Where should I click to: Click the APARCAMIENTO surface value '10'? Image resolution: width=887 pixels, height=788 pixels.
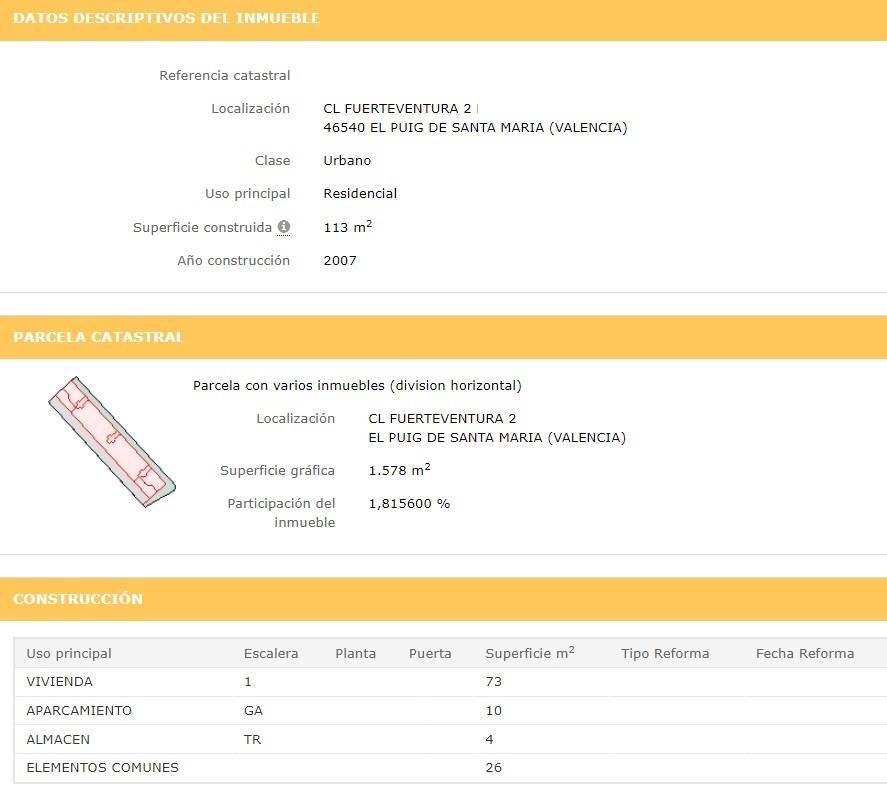click(x=493, y=711)
